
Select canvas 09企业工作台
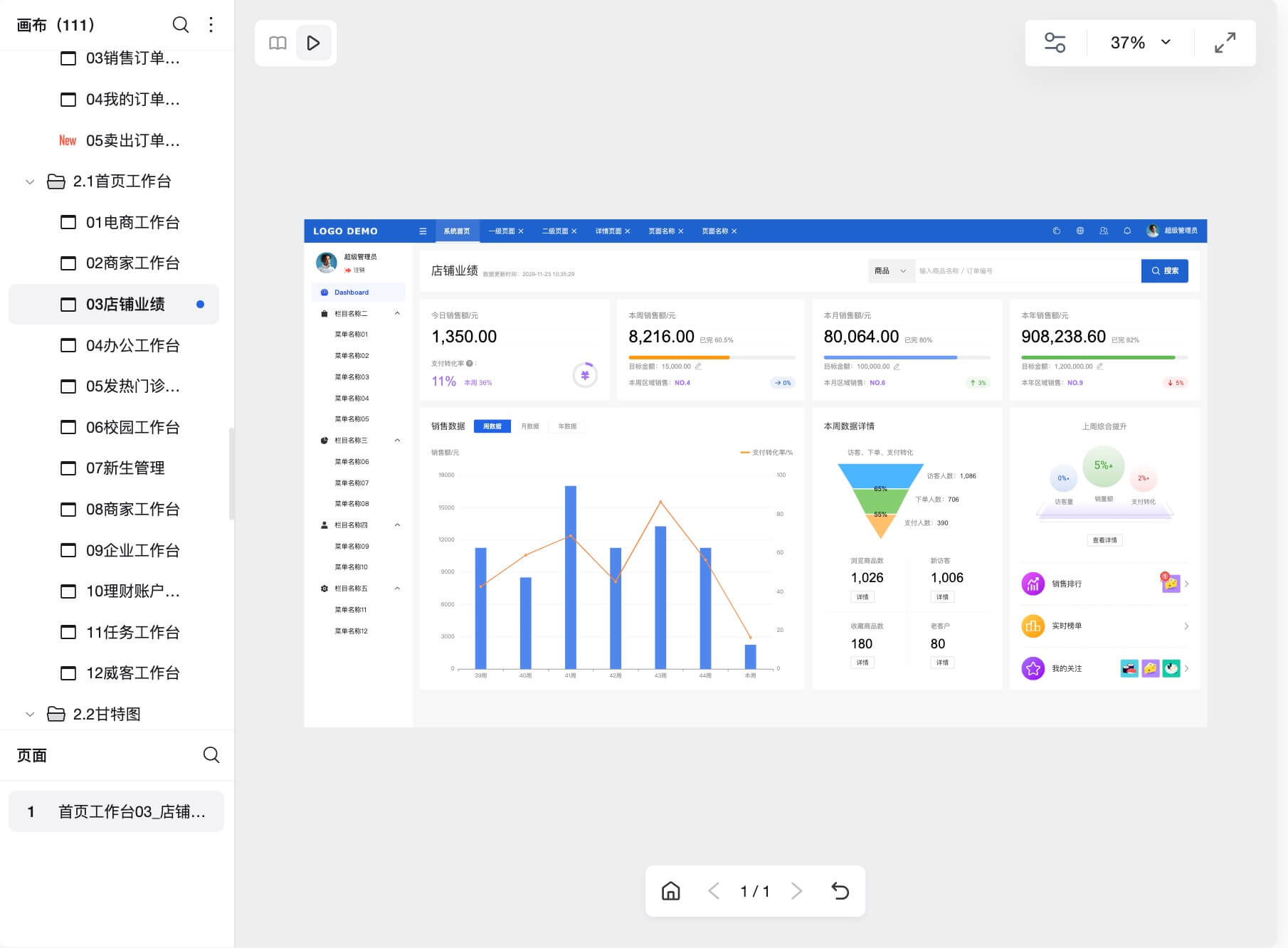[x=114, y=550]
